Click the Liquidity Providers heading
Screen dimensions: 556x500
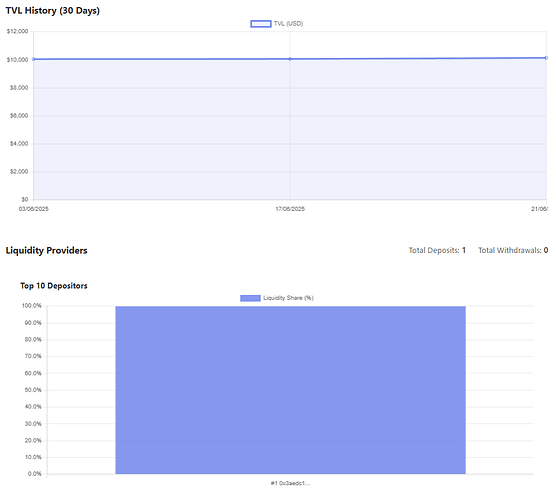click(x=46, y=250)
